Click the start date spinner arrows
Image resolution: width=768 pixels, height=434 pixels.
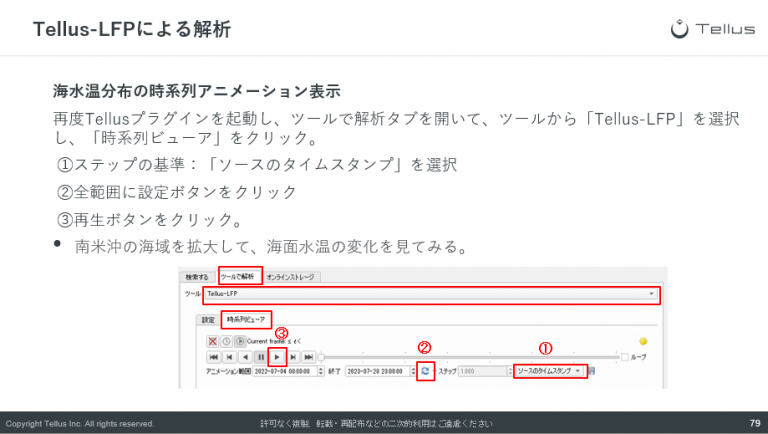click(321, 371)
